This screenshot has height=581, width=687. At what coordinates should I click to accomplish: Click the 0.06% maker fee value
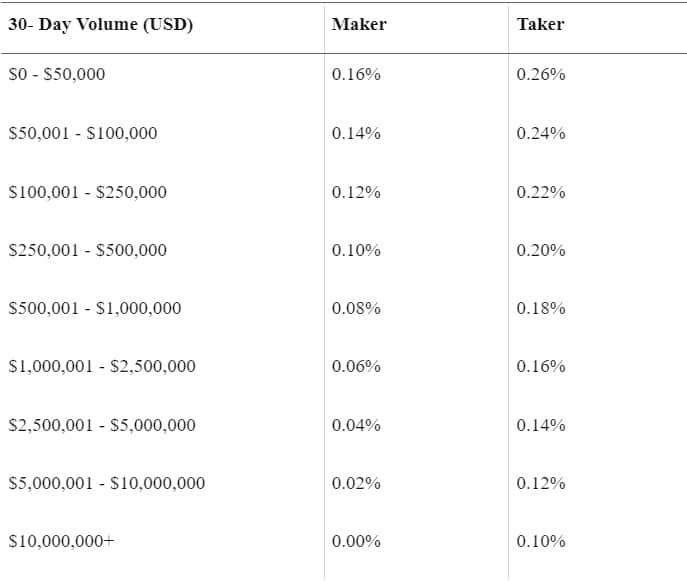click(x=356, y=366)
